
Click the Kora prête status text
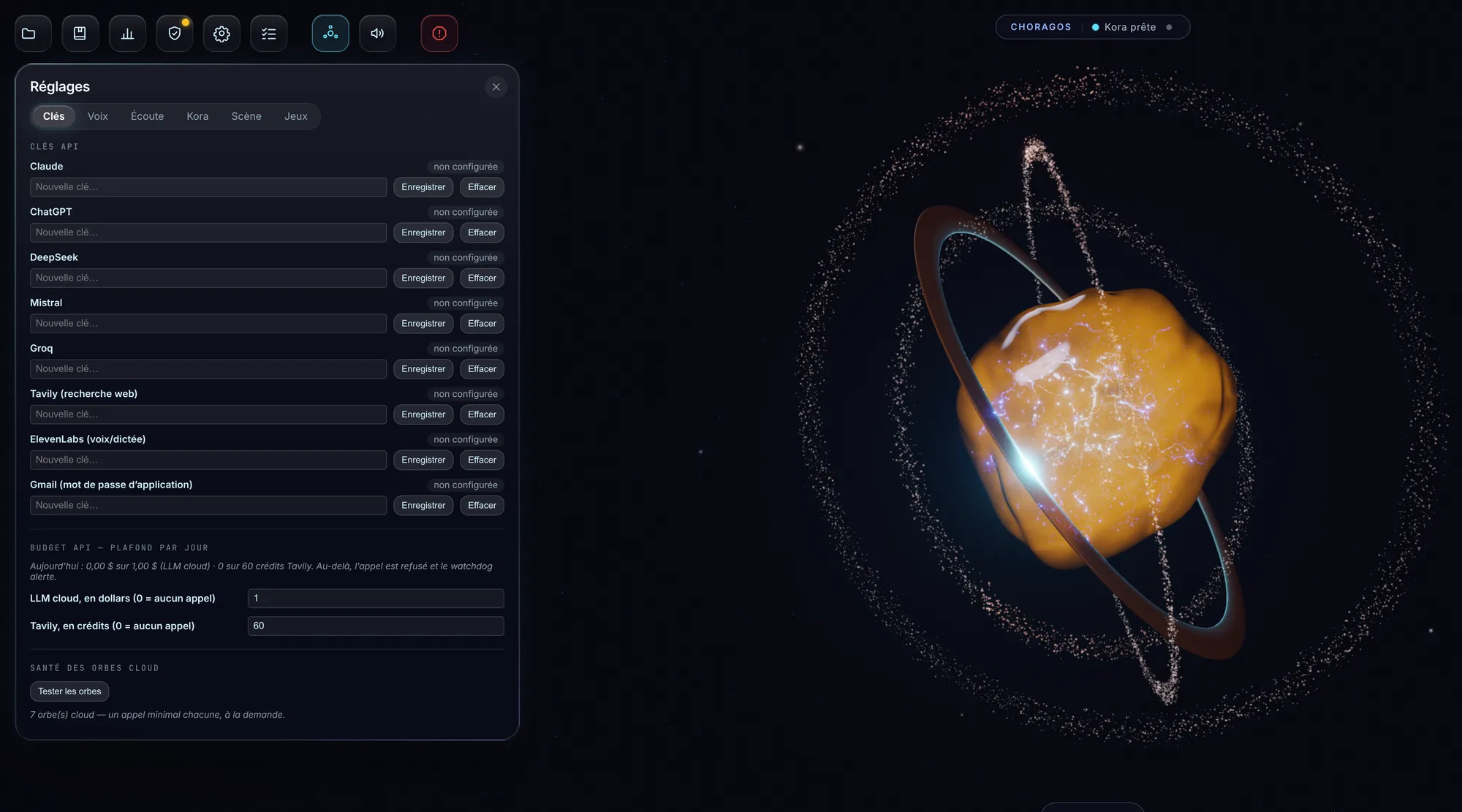click(x=1130, y=27)
